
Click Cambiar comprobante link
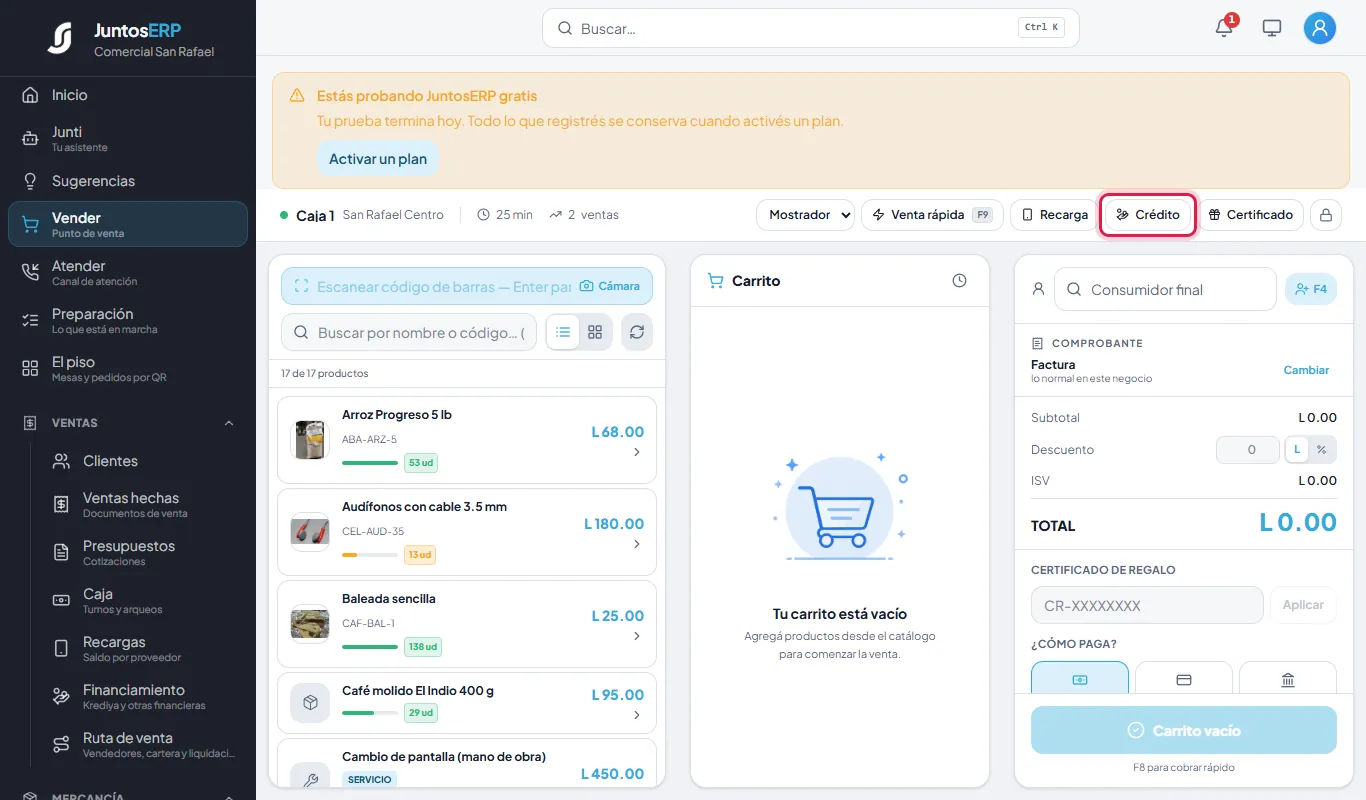[x=1306, y=370]
